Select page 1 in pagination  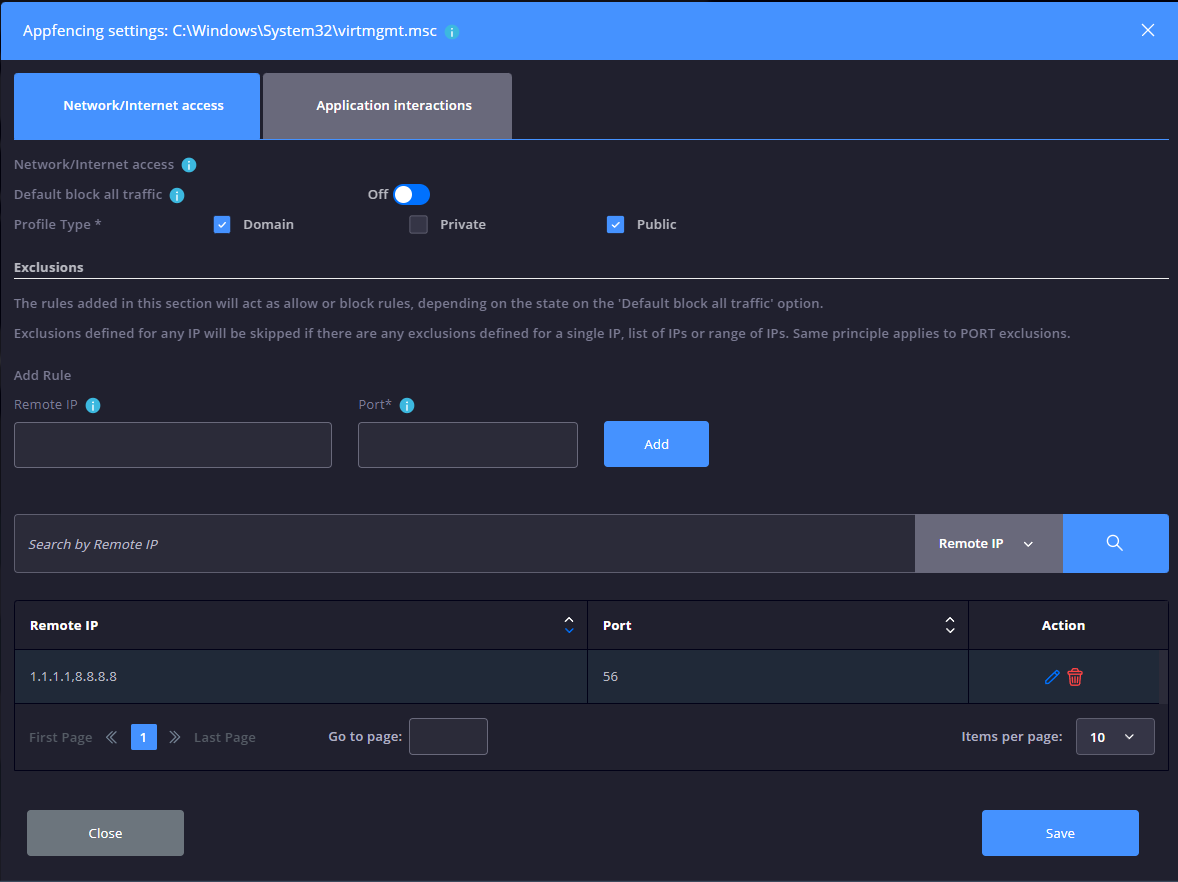tap(143, 737)
